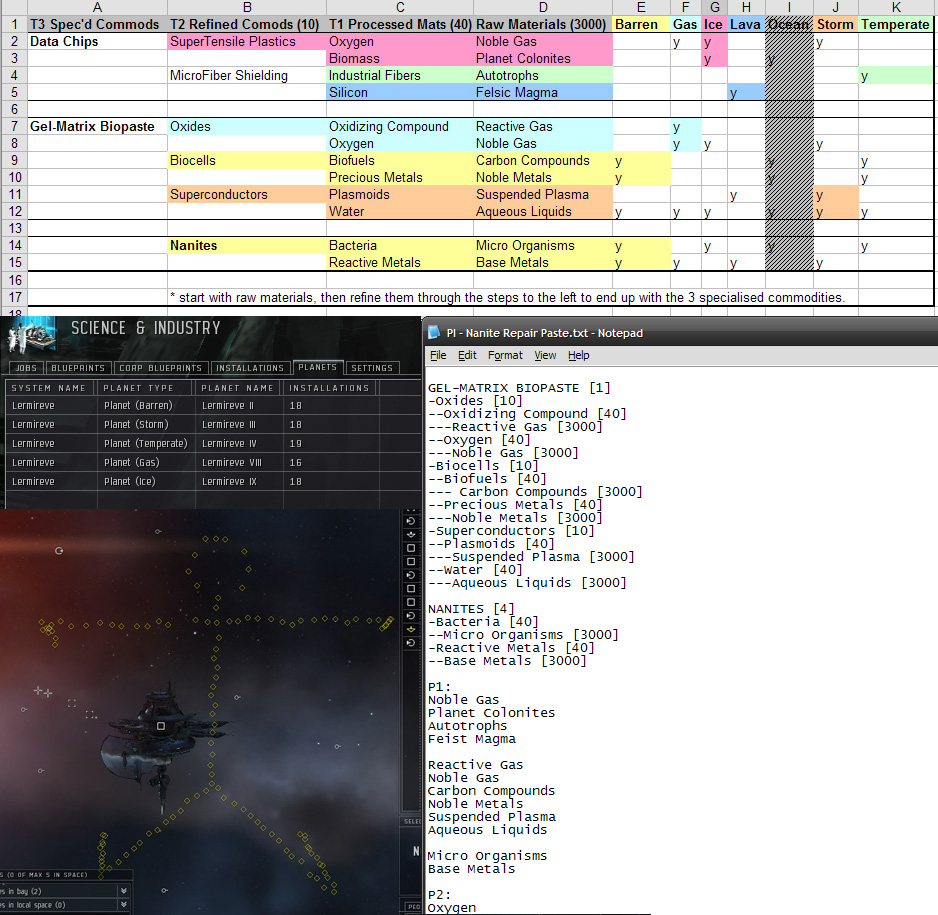Open the Corp Blueprints tab

(x=160, y=368)
